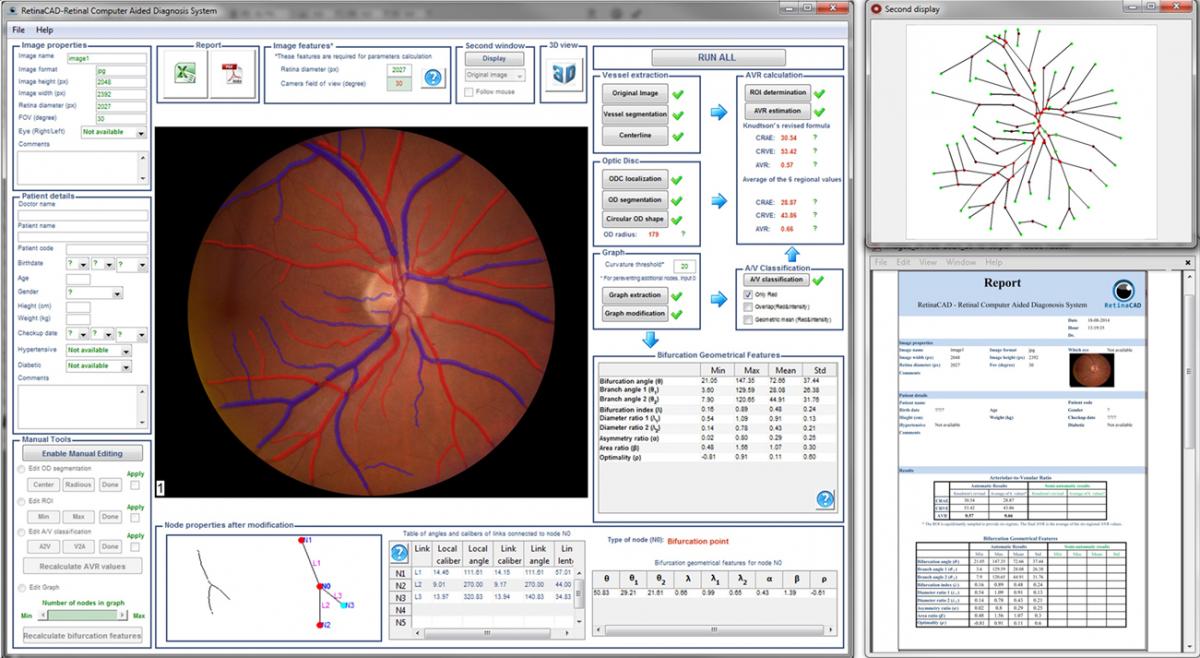This screenshot has width=1200, height=658.
Task: Open help icon in Bifurcation Geometrical Features
Action: pos(826,500)
